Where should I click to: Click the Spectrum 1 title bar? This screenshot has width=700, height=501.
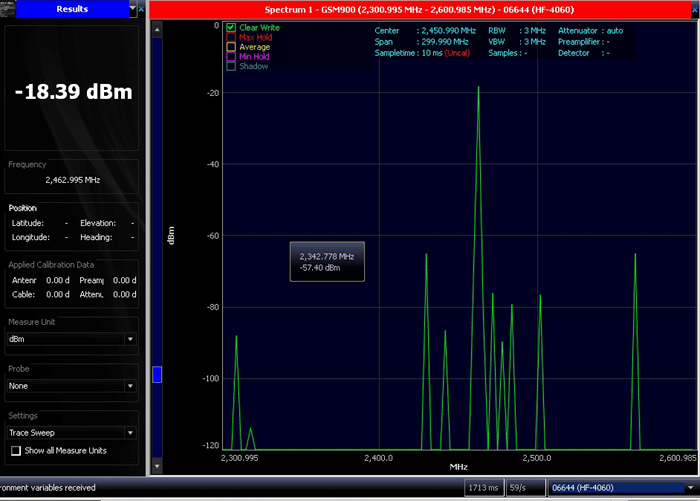click(x=419, y=10)
